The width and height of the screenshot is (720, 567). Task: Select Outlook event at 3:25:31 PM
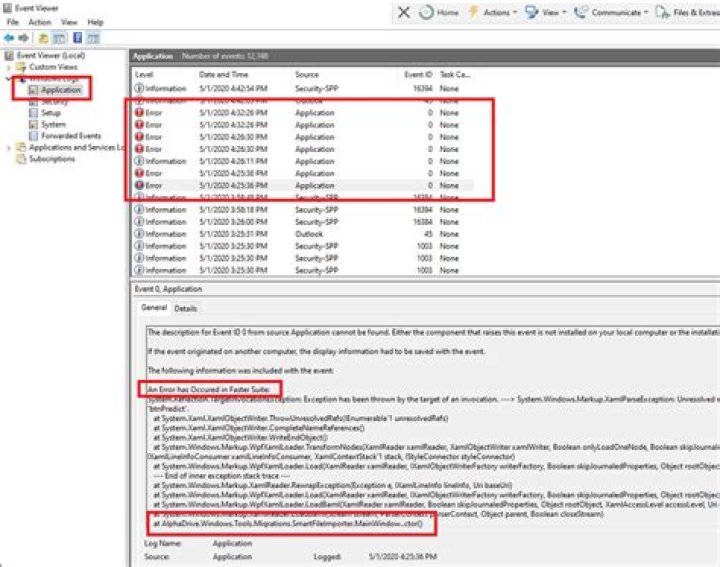(303, 234)
